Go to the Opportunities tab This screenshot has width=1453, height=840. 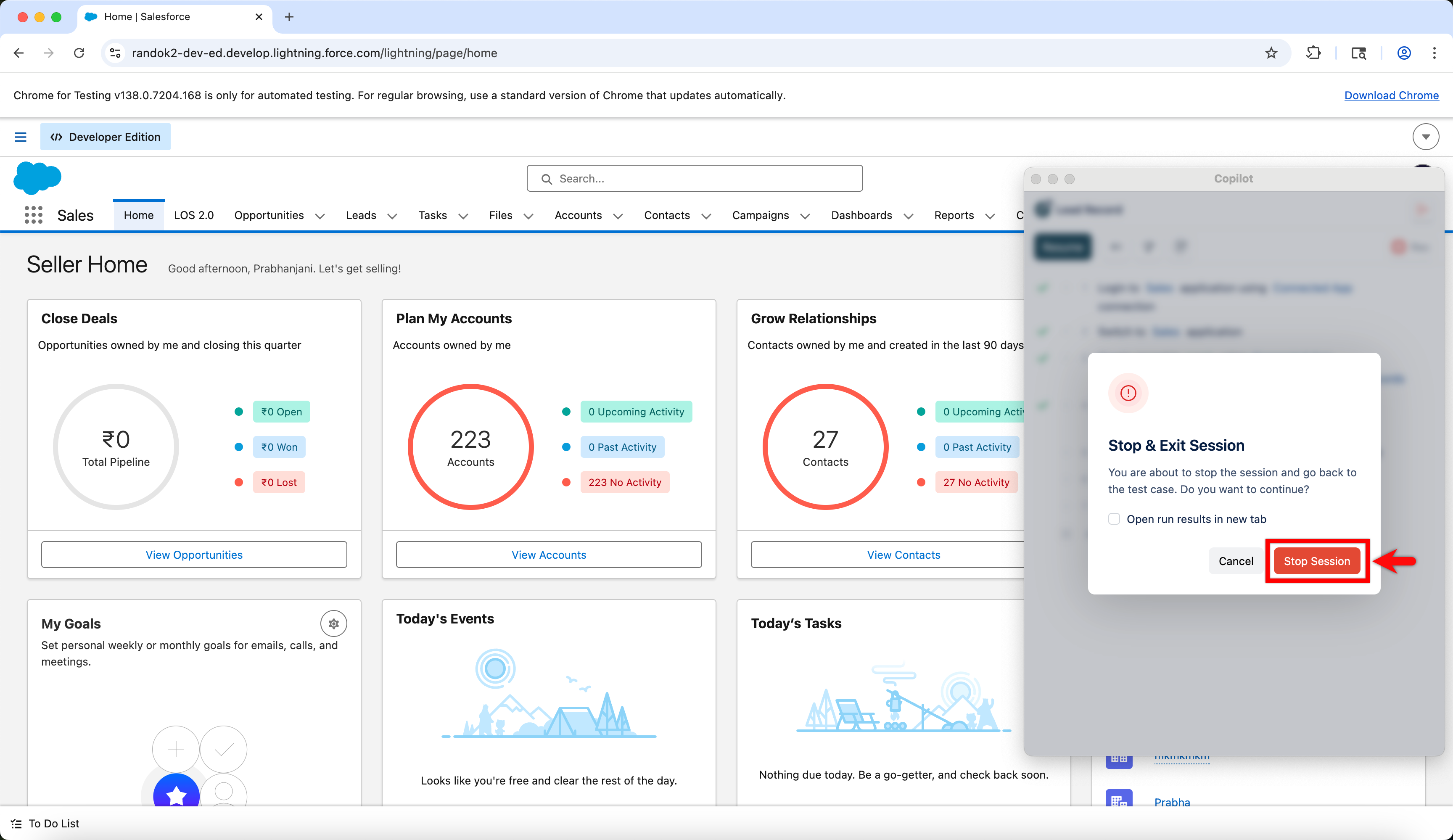pyautogui.click(x=269, y=215)
